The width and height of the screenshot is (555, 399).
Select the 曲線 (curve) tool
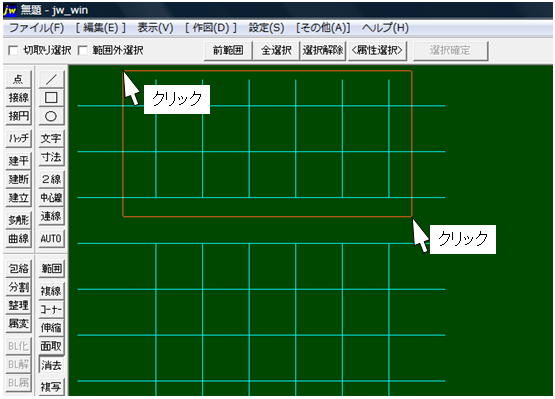tap(18, 239)
